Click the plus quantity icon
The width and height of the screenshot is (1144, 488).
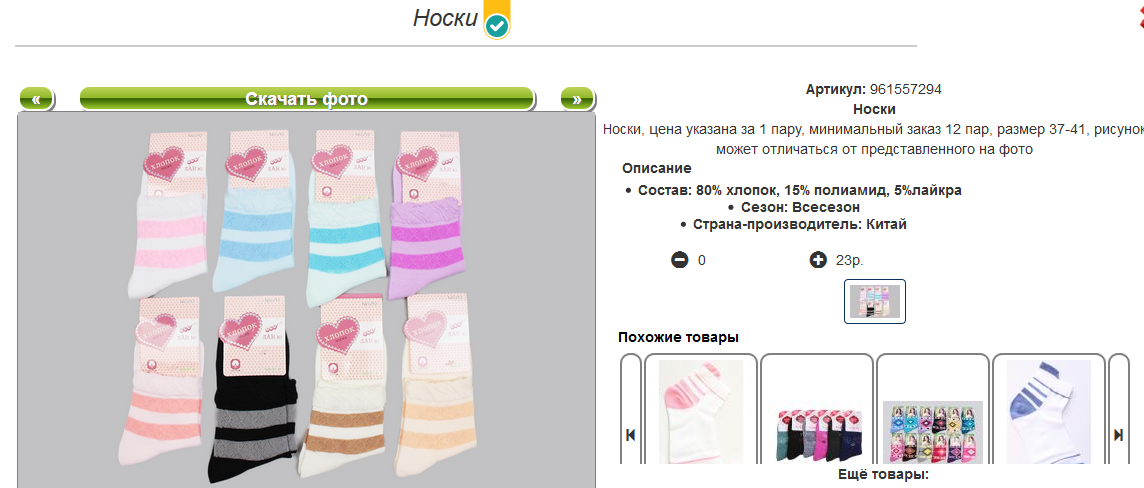818,260
